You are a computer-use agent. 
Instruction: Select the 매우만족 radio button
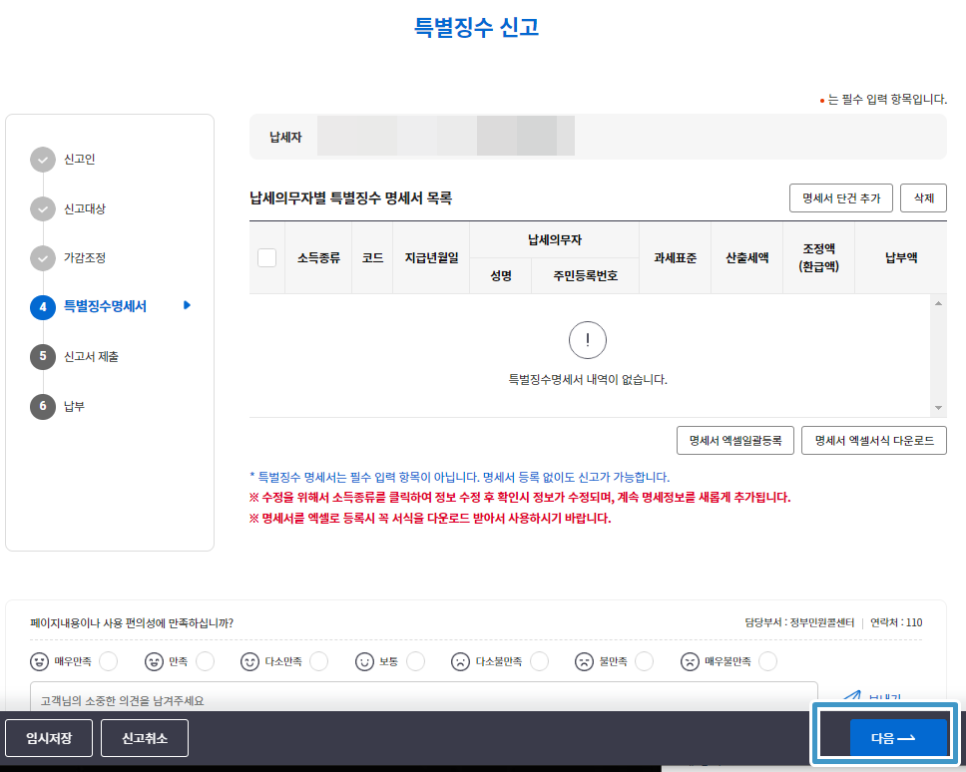point(108,661)
